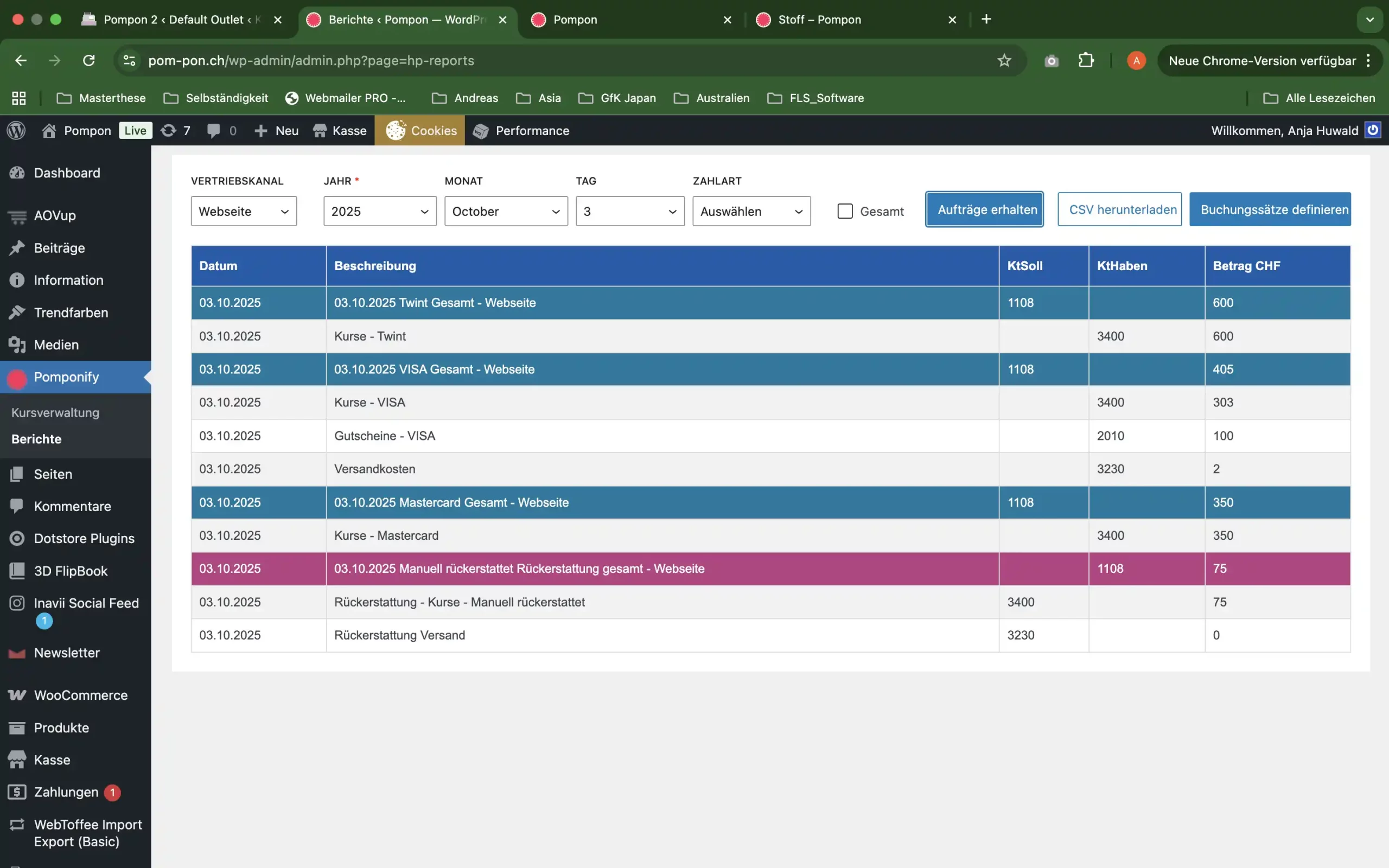Viewport: 1389px width, 868px height.
Task: Switch to the Stoff – Pompon tab
Action: pos(819,20)
